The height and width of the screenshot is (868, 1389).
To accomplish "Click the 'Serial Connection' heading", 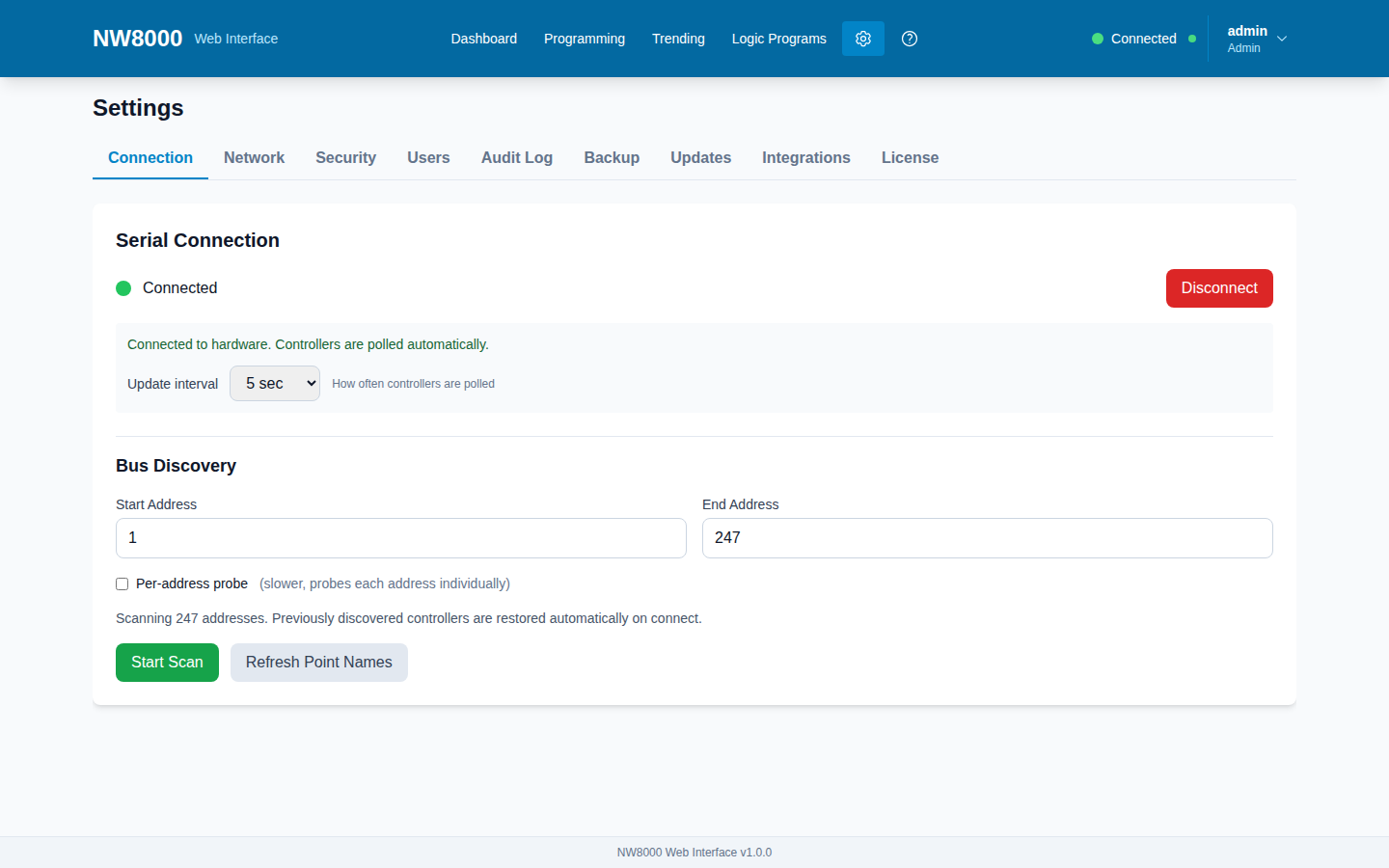I will point(198,240).
